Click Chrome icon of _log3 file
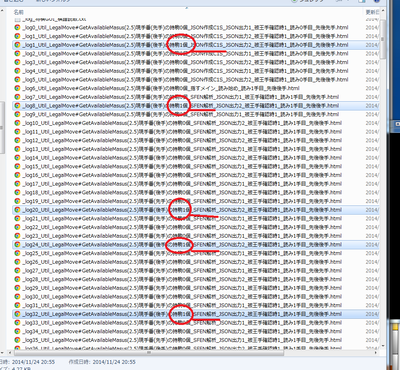The image size is (400, 370). 17,62
